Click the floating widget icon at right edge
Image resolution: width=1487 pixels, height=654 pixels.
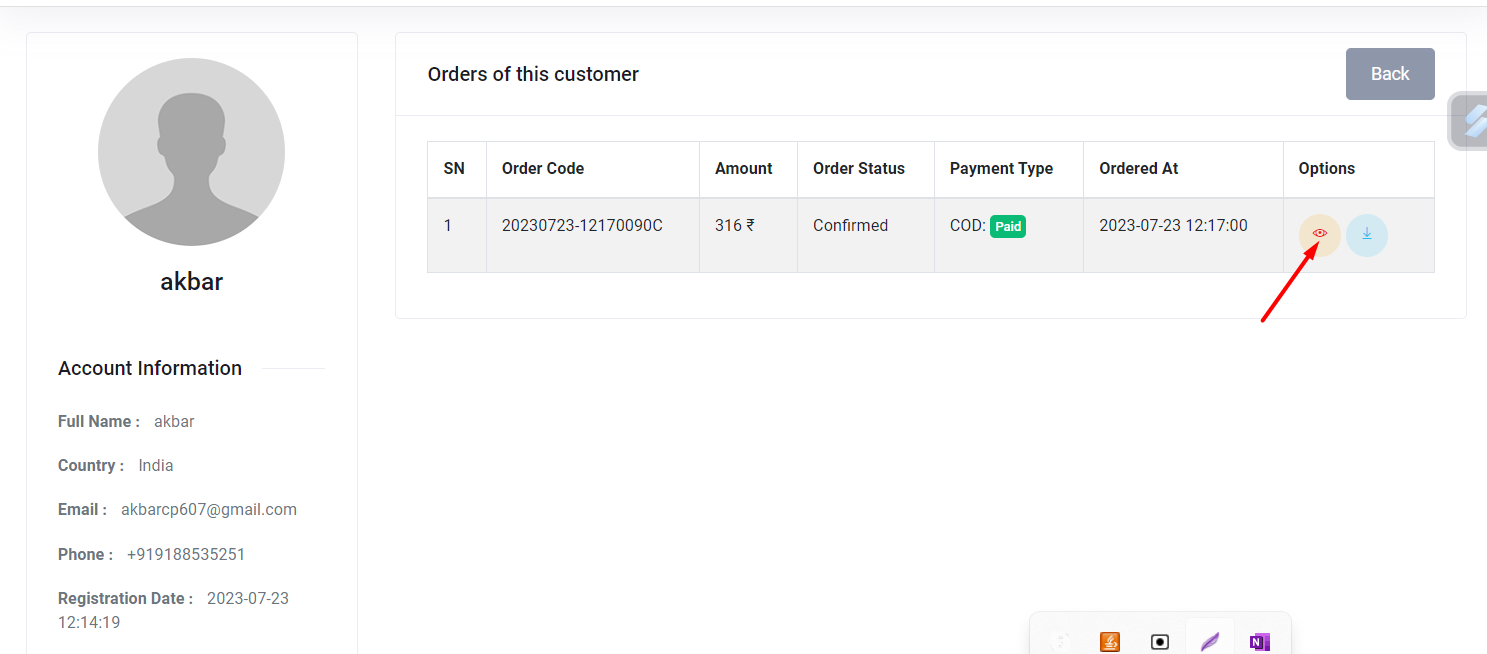(1472, 121)
